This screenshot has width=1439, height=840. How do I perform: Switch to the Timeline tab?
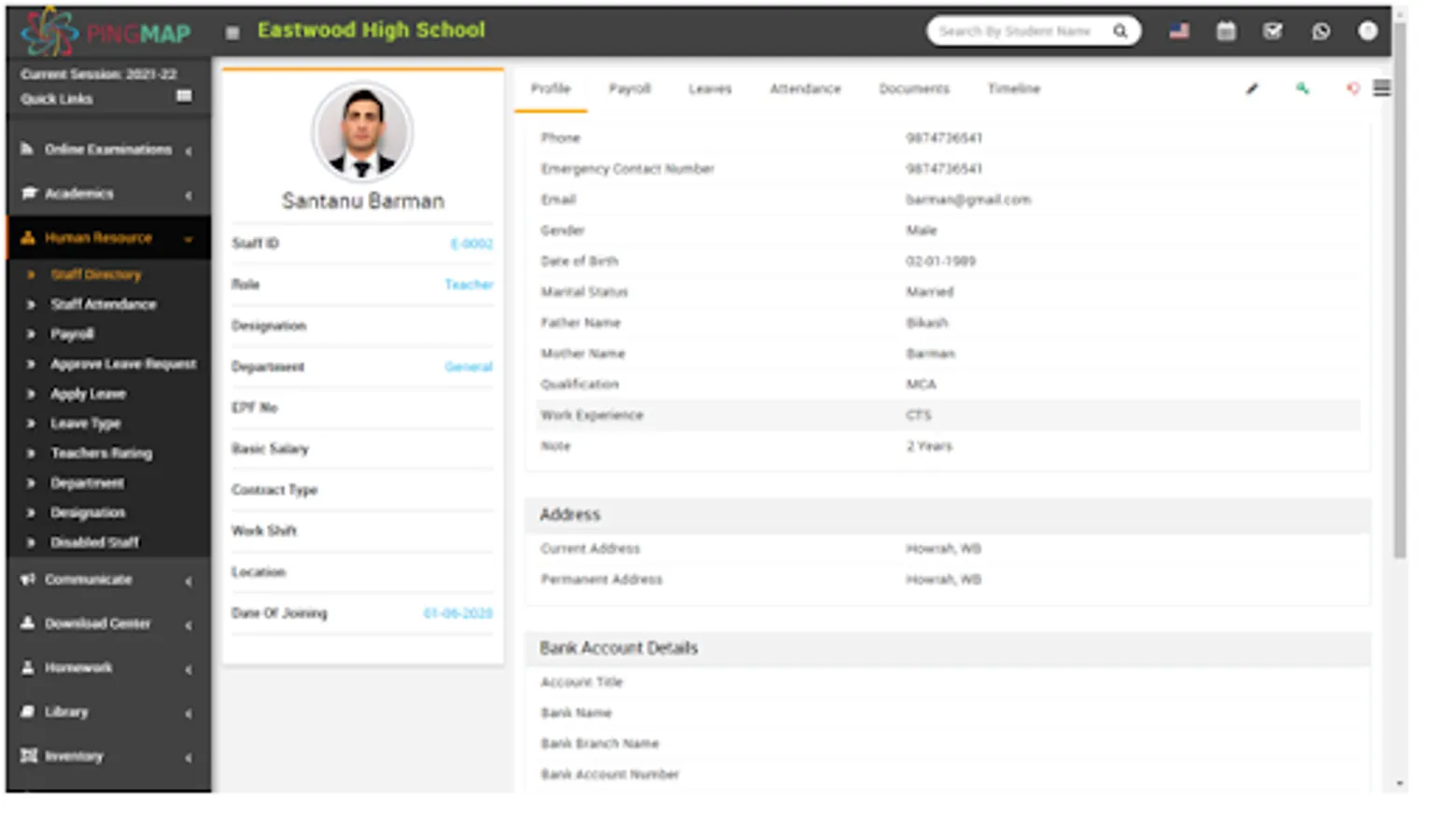click(1013, 89)
